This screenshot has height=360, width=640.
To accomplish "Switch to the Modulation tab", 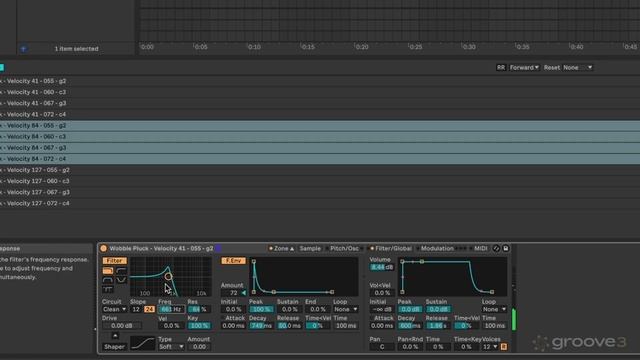I will coord(437,248).
